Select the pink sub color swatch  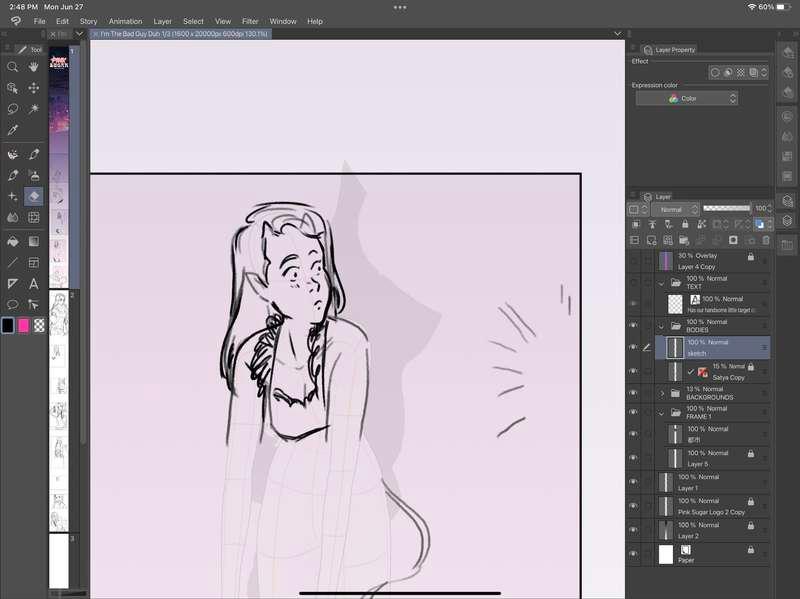[x=23, y=326]
